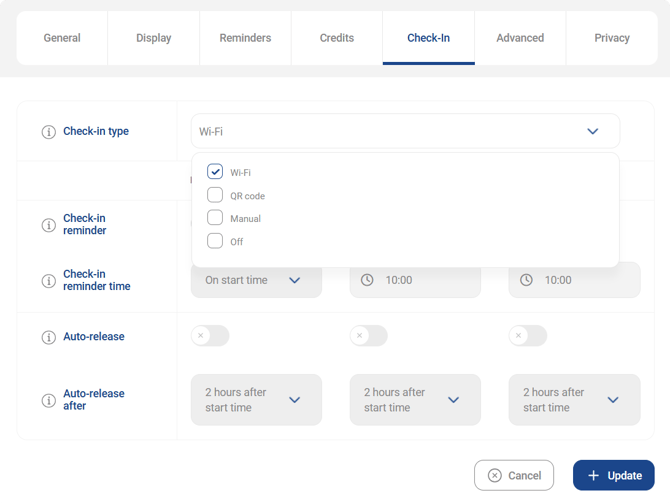Open first 2 hours after start time dropdown

coord(256,400)
